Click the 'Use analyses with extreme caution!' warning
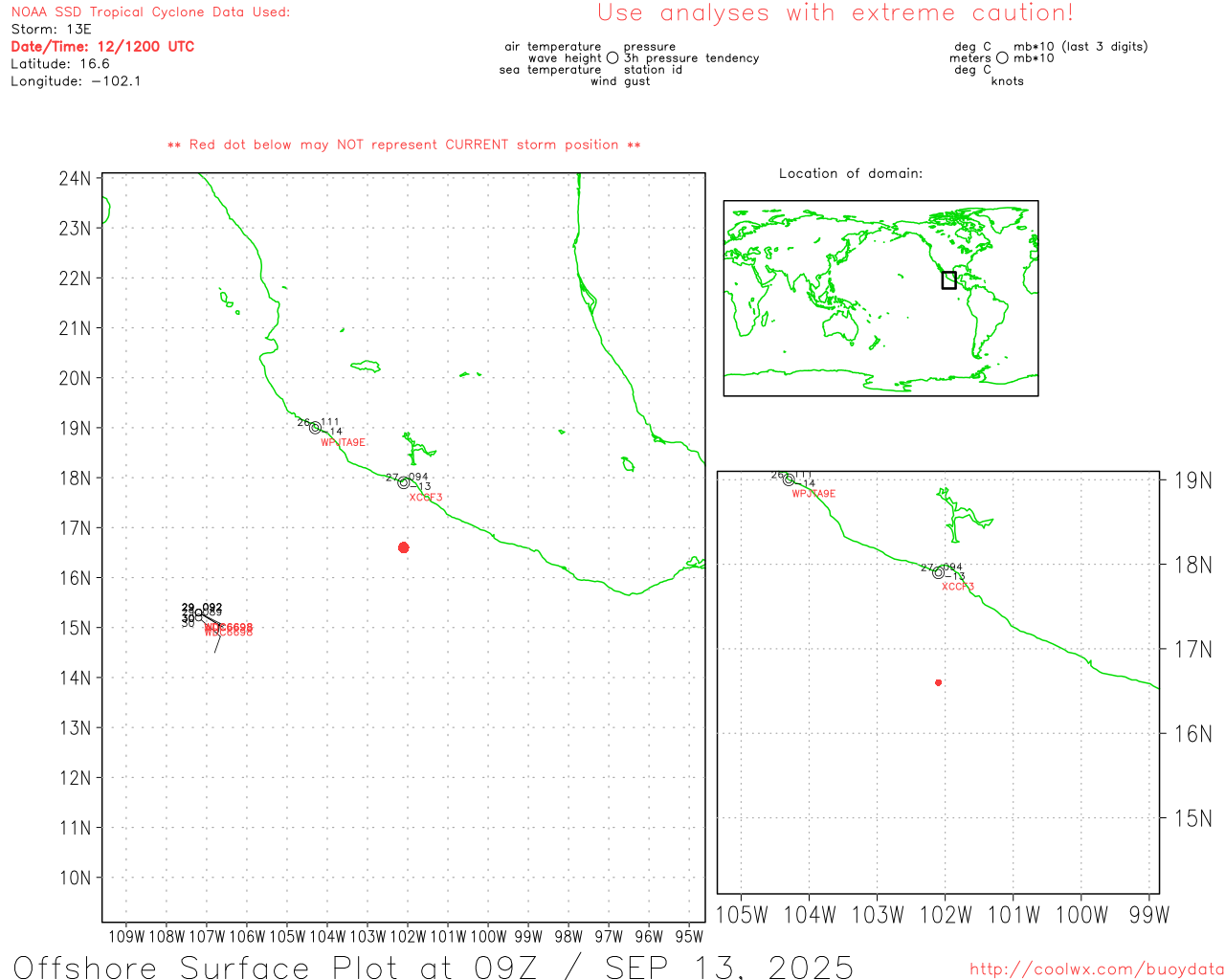The width and height of the screenshot is (1225, 980). [x=835, y=13]
